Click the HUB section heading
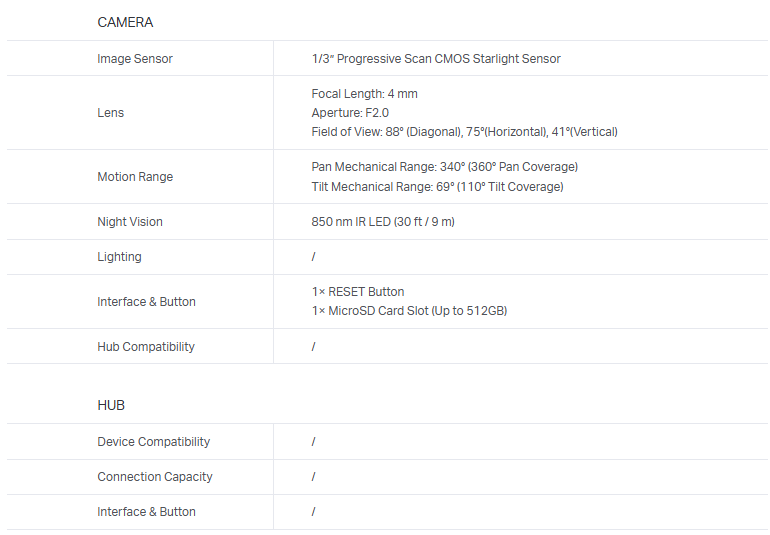 click(x=111, y=405)
